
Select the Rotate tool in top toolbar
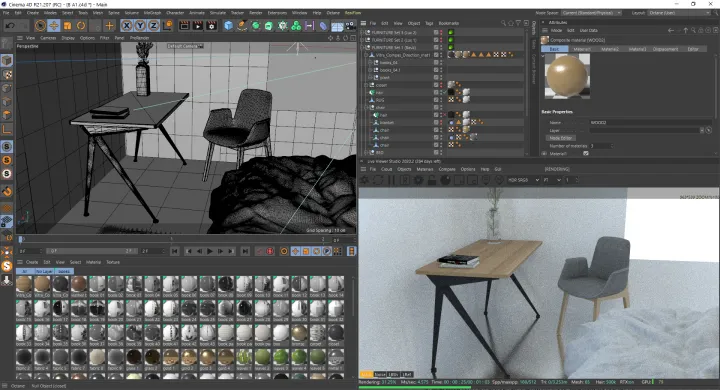[81, 26]
